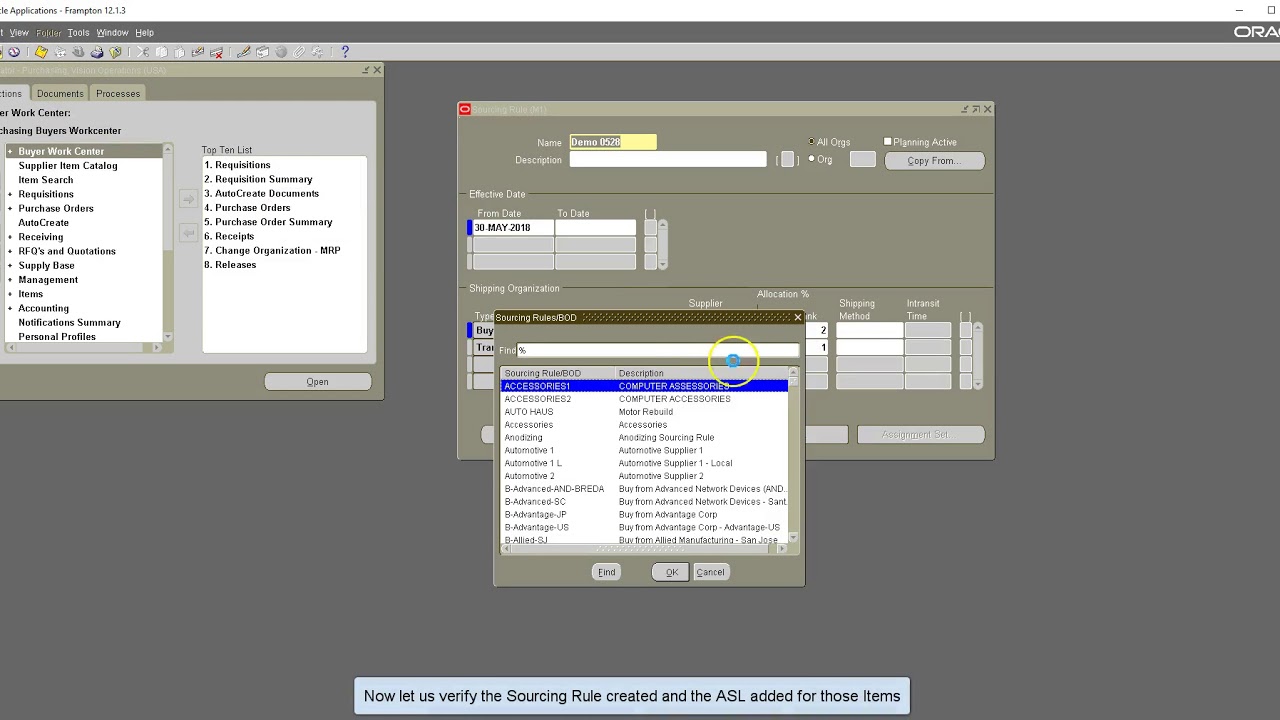Toggle the Planning Active checkbox
This screenshot has width=1280, height=720.
tap(887, 142)
